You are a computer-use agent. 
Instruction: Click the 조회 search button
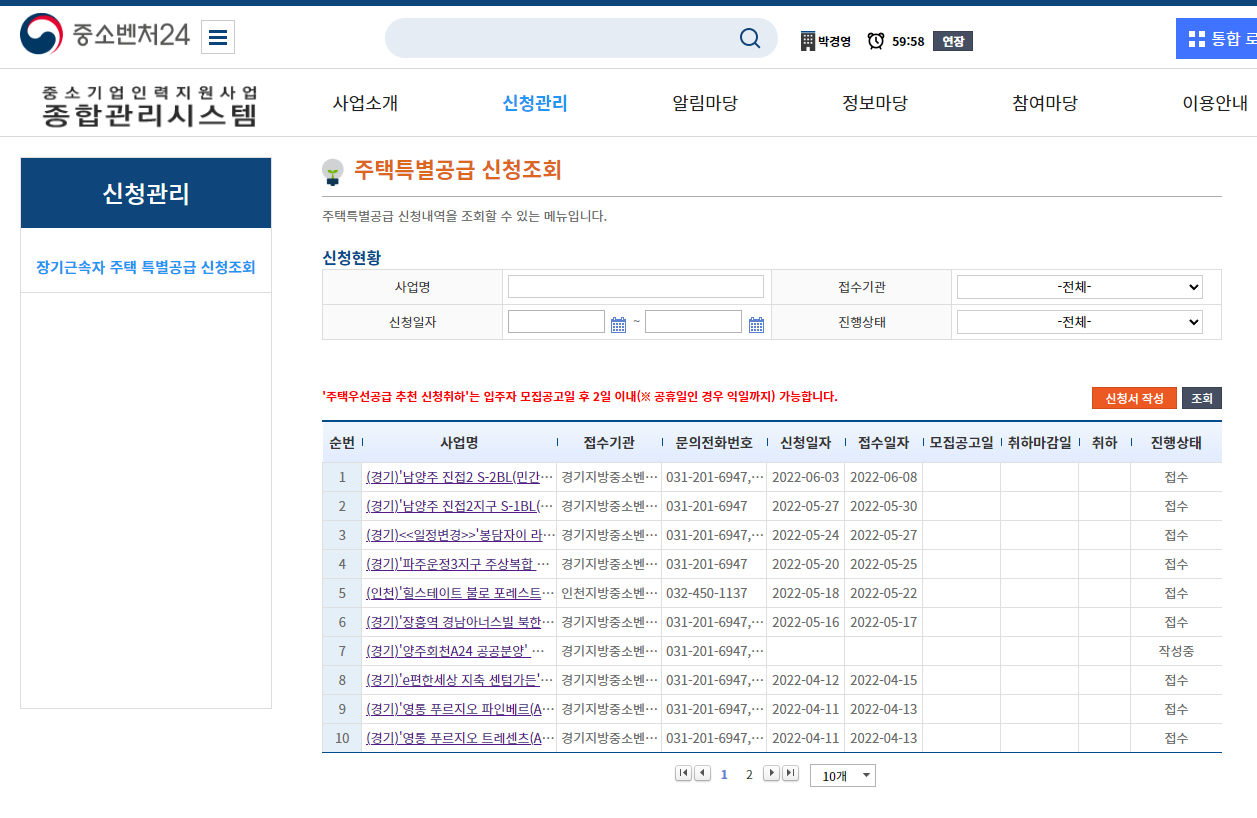click(x=1202, y=398)
